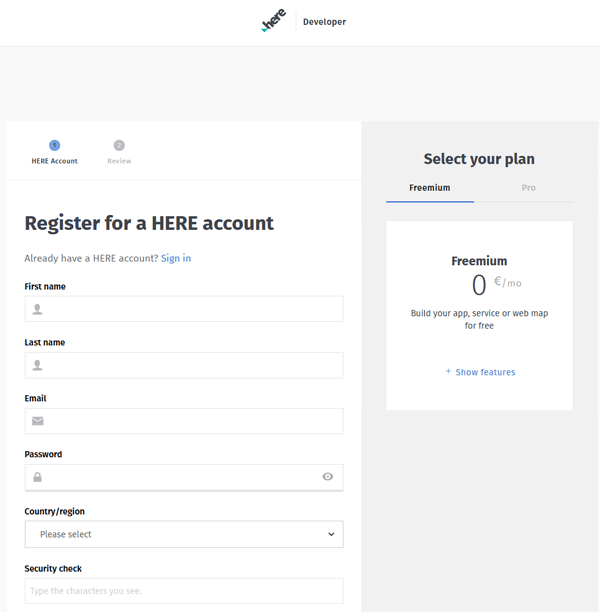Image resolution: width=600 pixels, height=612 pixels.
Task: Toggle password visibility with eye icon
Action: [x=328, y=477]
